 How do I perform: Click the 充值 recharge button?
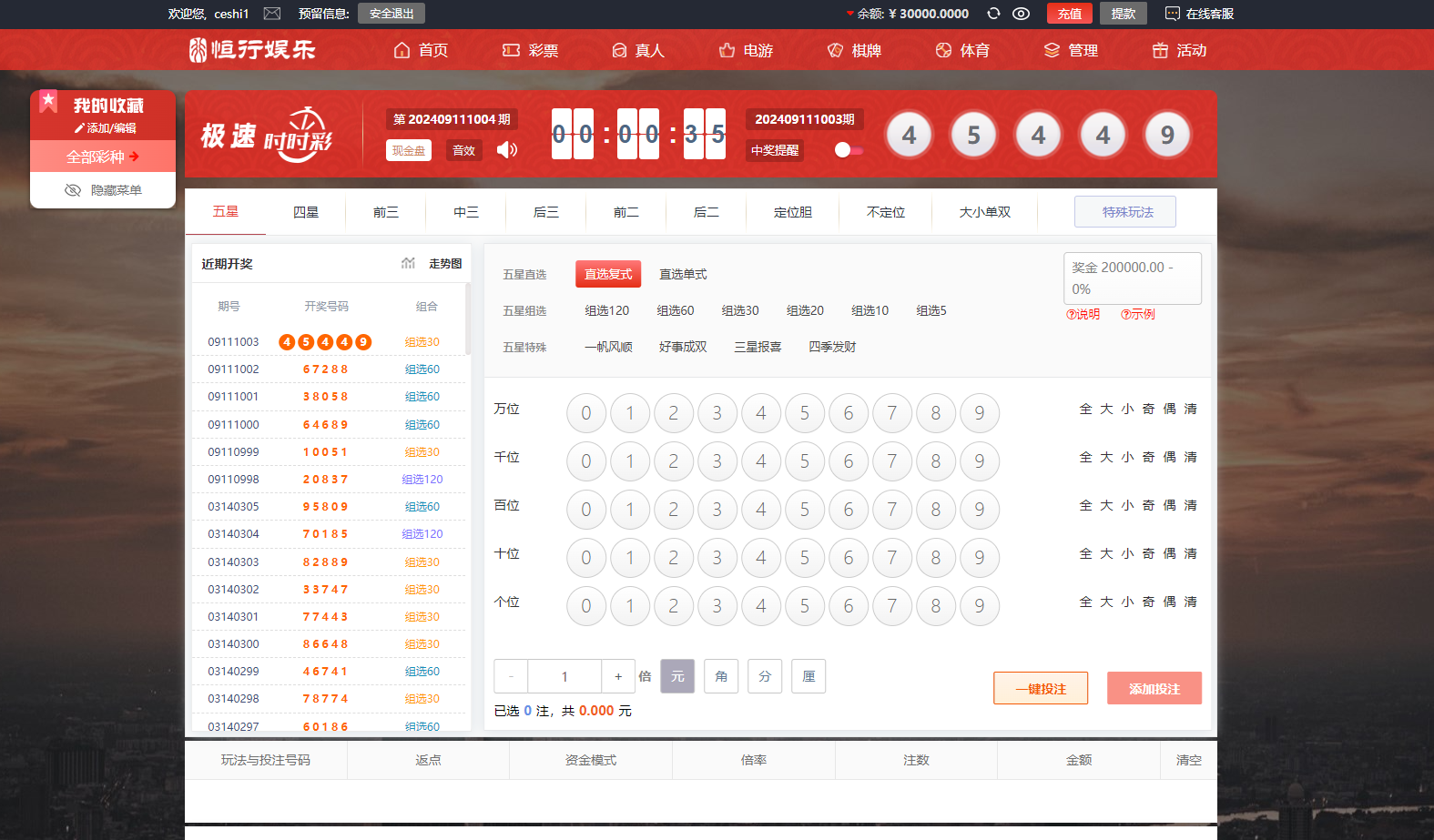[x=1069, y=14]
